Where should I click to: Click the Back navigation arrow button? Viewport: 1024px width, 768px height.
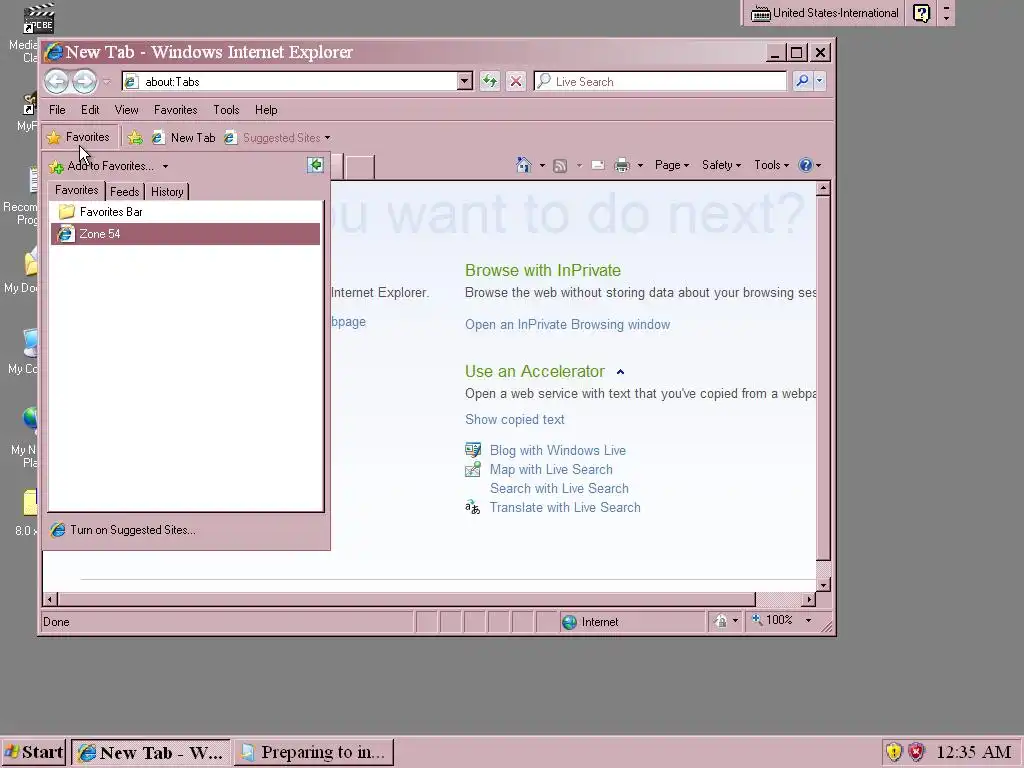(x=57, y=81)
